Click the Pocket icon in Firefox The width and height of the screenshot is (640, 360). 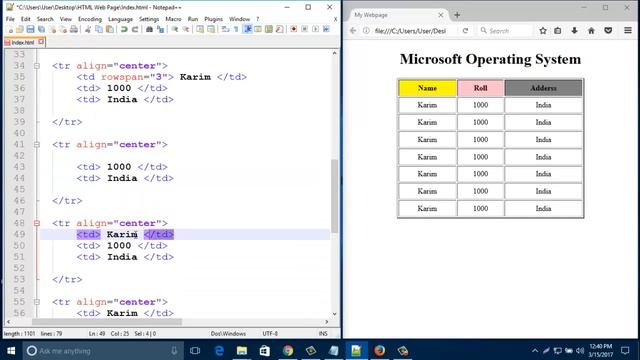(x=608, y=31)
